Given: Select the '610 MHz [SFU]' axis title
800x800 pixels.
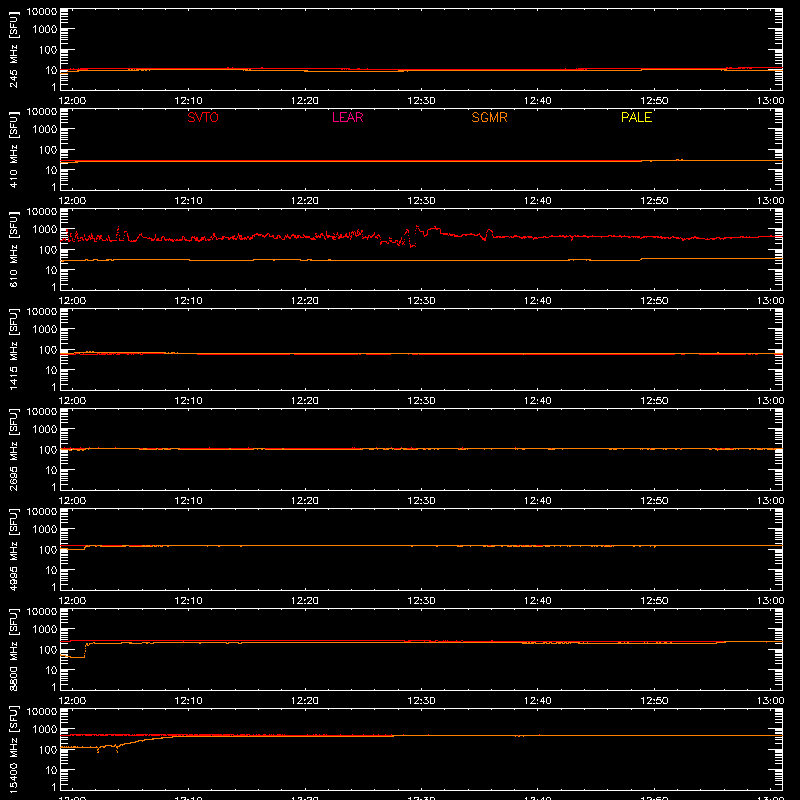Looking at the screenshot, I should (x=14, y=249).
